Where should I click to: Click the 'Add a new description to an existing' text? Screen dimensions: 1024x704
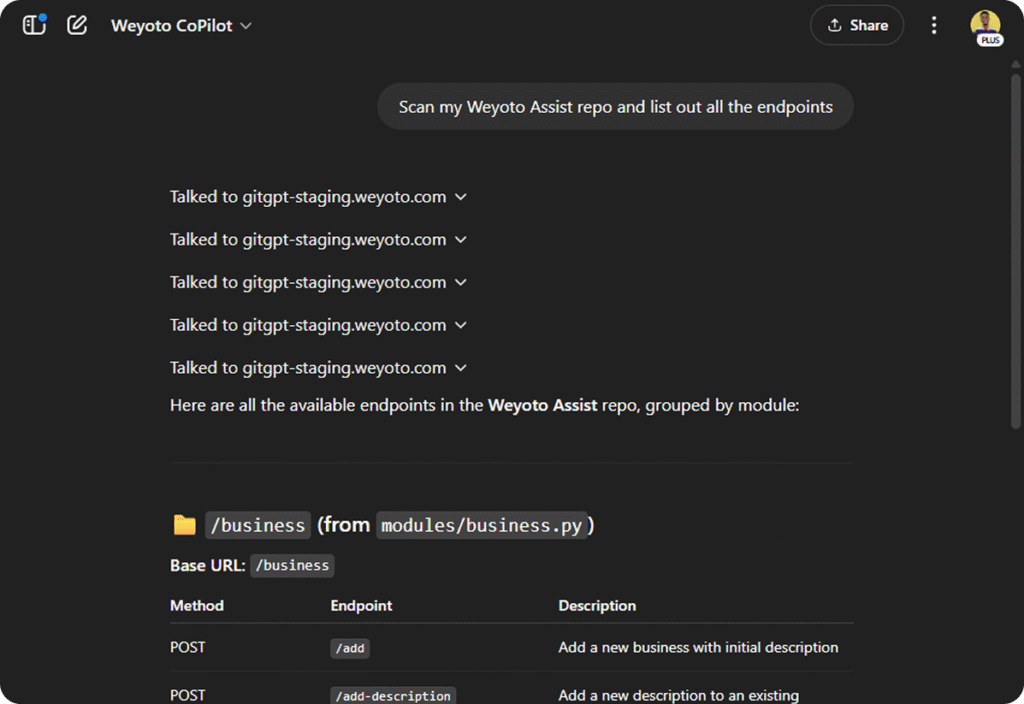pyautogui.click(x=679, y=696)
